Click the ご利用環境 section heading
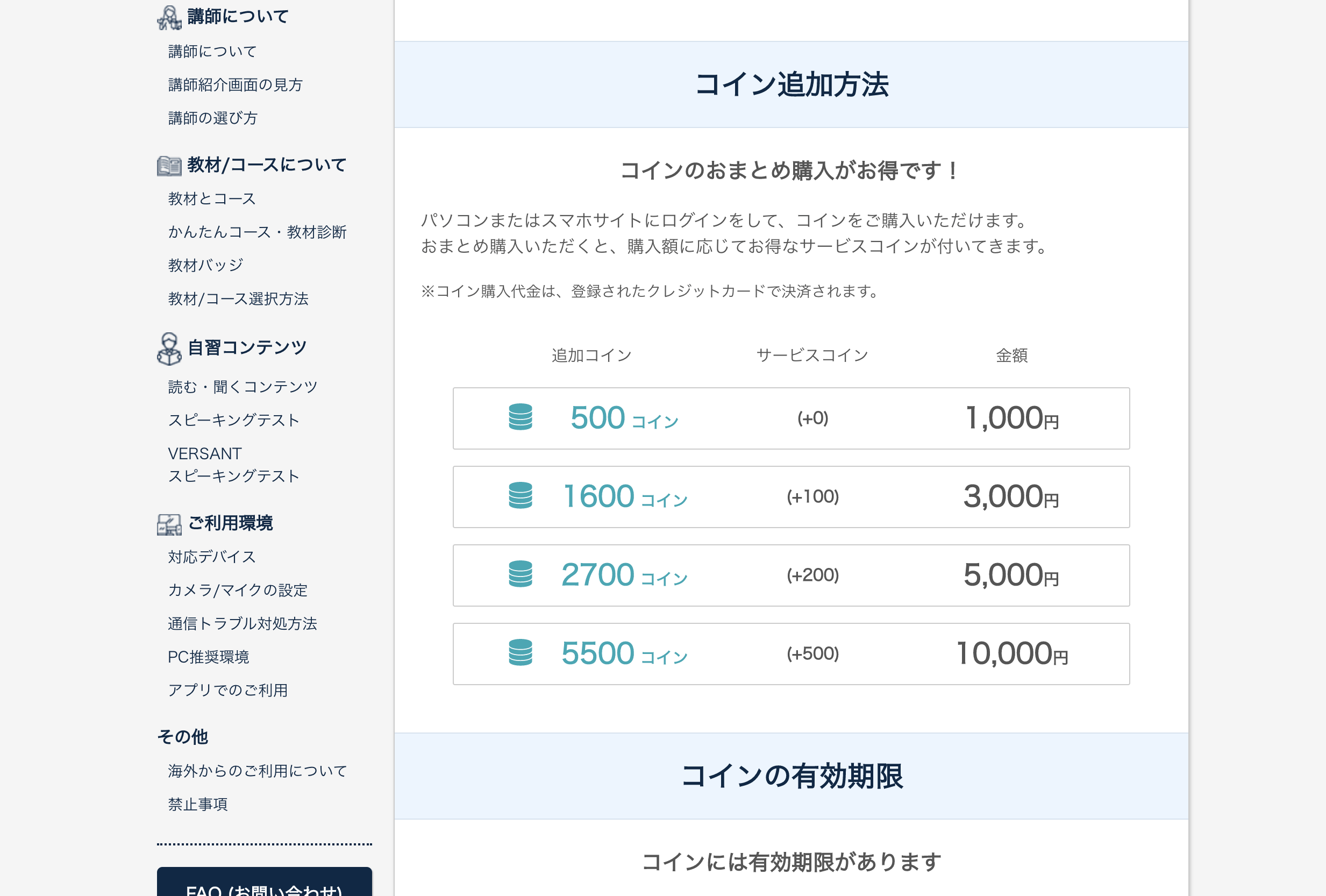This screenshot has width=1326, height=896. 231,523
